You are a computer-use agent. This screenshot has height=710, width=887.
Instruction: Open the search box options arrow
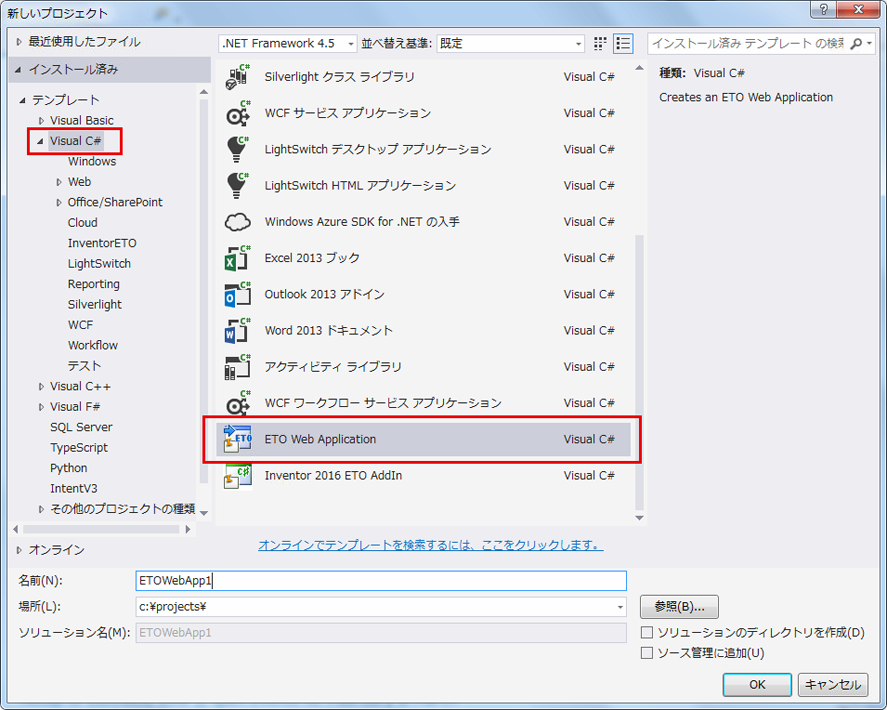pyautogui.click(x=869, y=44)
